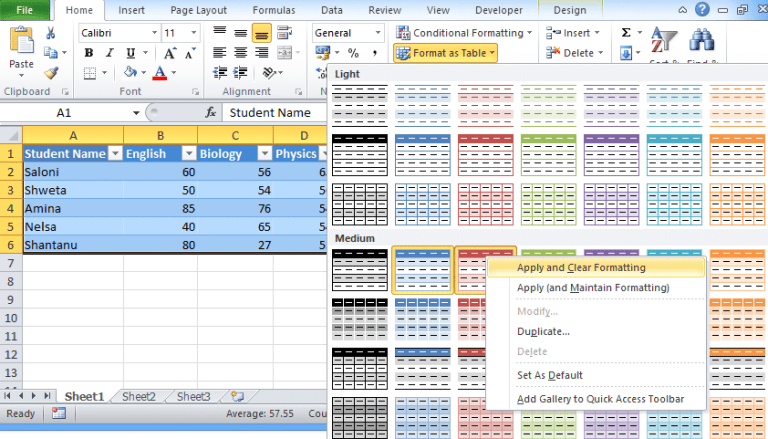This screenshot has width=768, height=439.
Task: Select the black Table Style Medium thumbnail
Action: coord(360,270)
